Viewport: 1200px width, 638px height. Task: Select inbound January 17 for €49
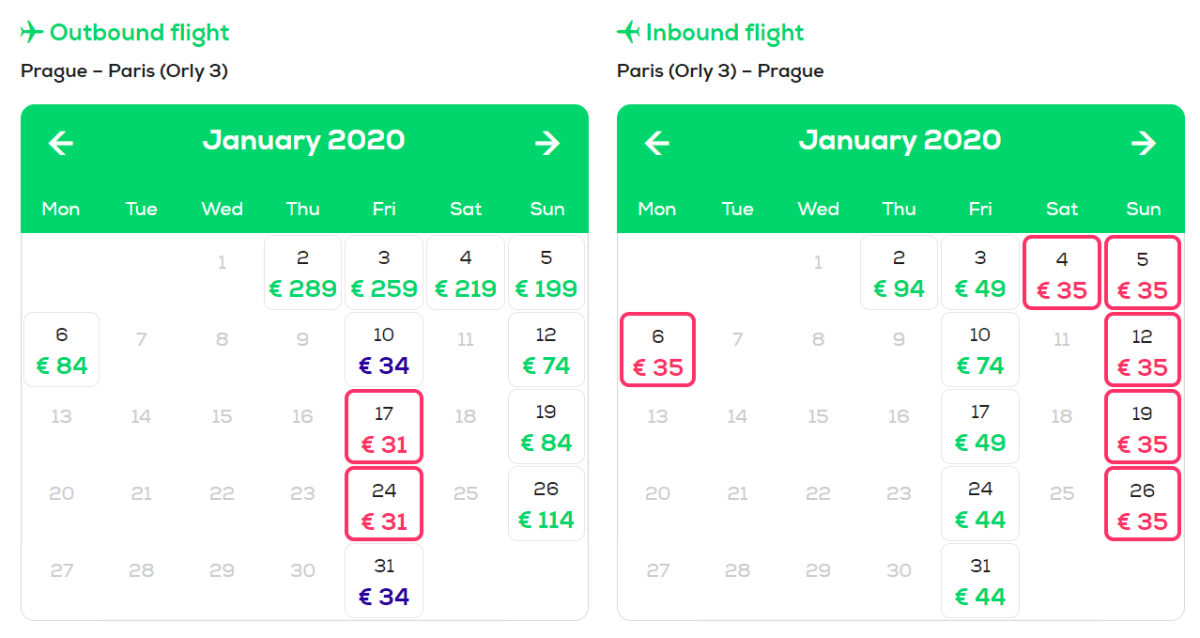tap(980, 428)
